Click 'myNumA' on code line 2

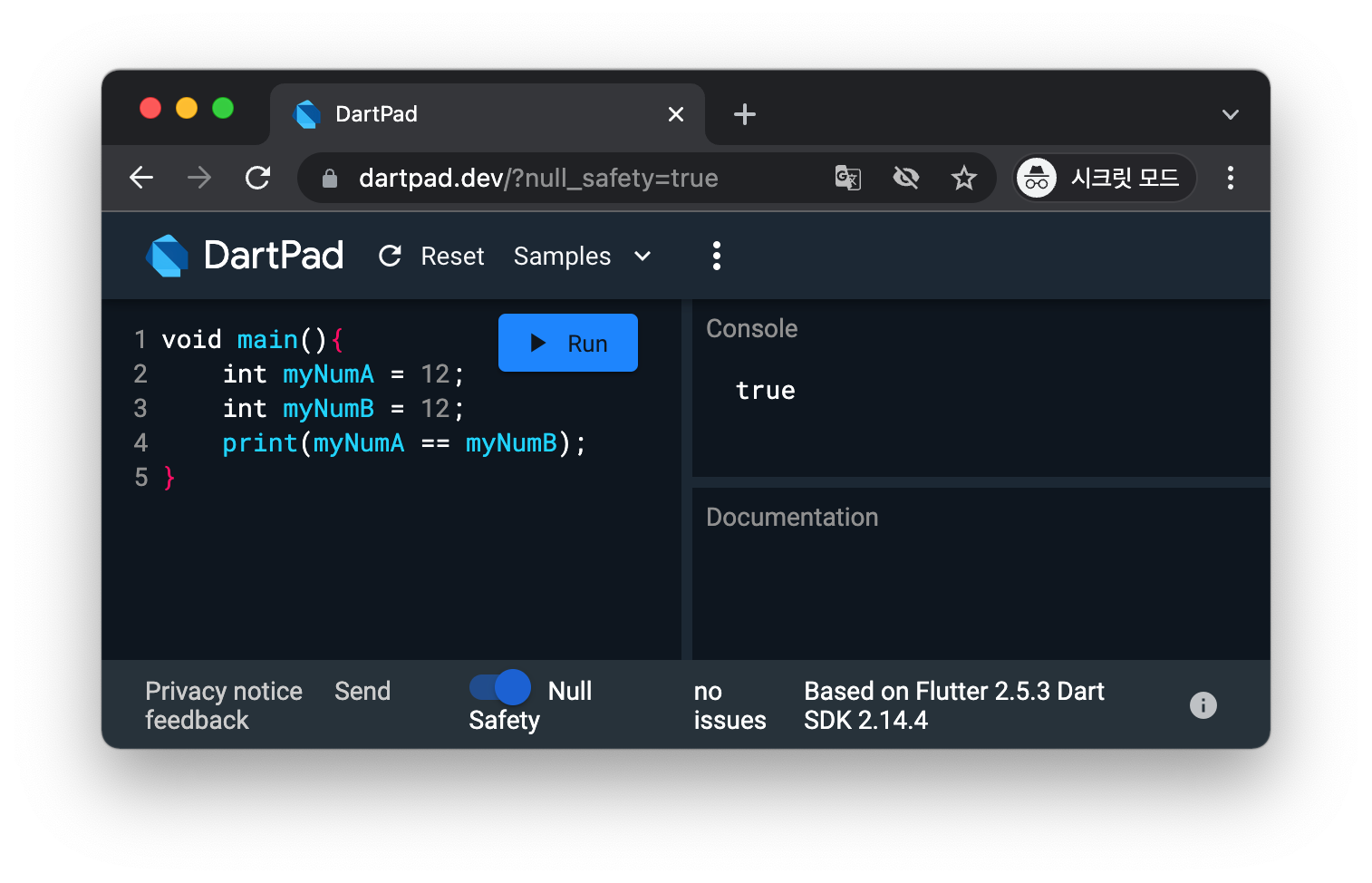pyautogui.click(x=328, y=374)
